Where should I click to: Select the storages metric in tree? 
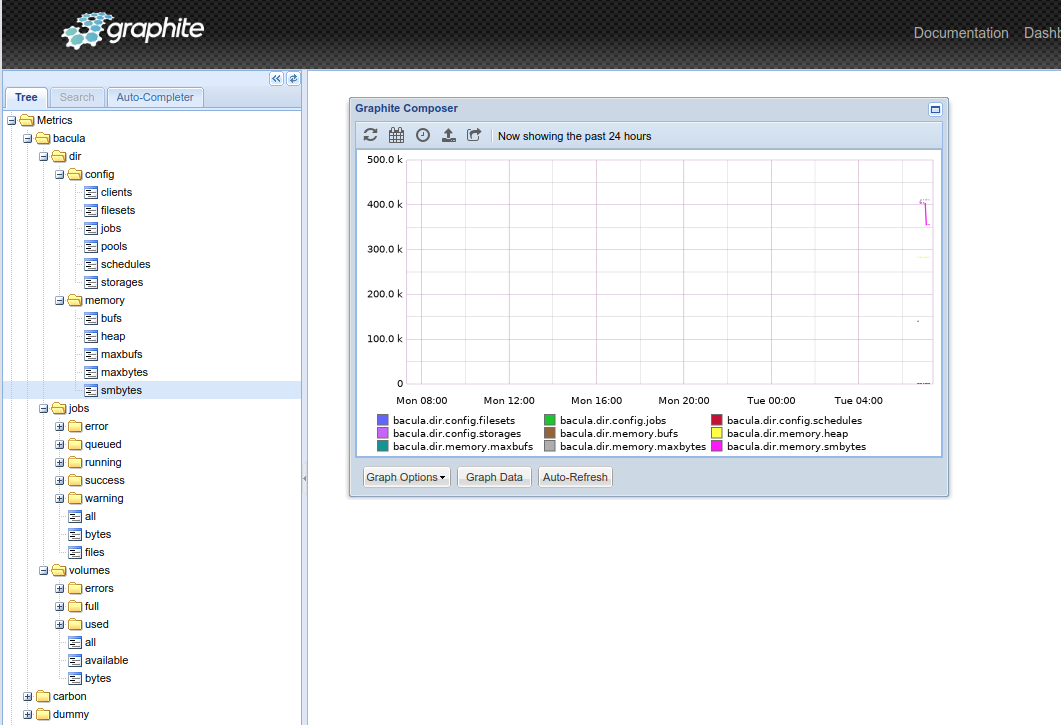click(x=122, y=282)
